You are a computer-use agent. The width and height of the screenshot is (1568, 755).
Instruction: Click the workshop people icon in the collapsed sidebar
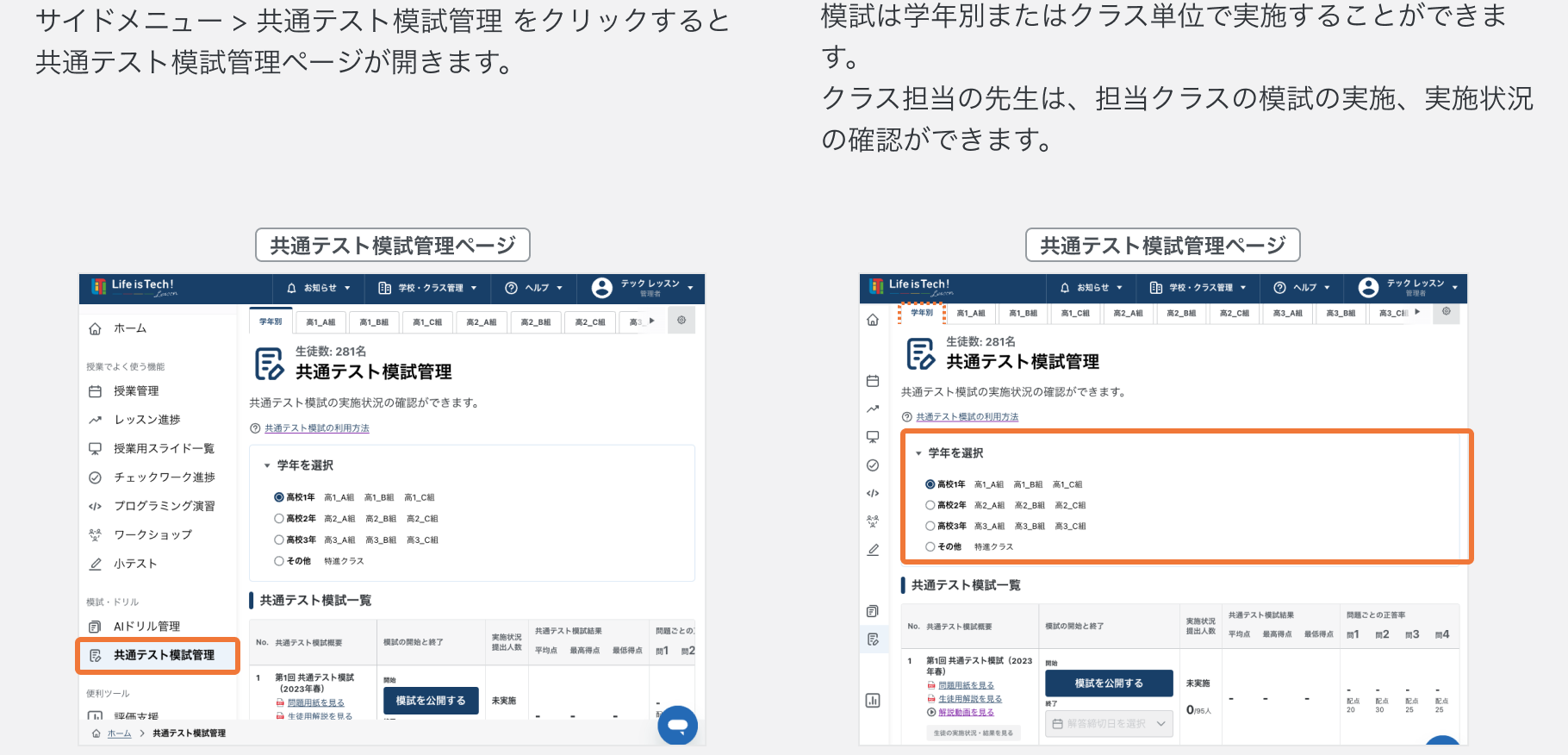(873, 521)
